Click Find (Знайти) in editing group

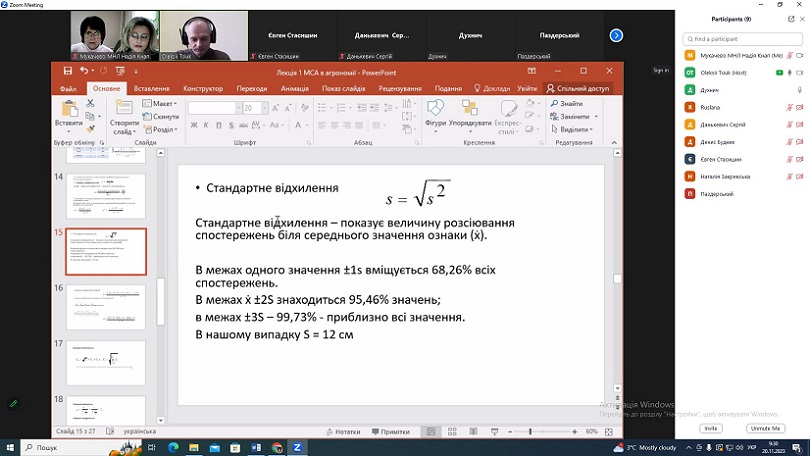tap(566, 103)
